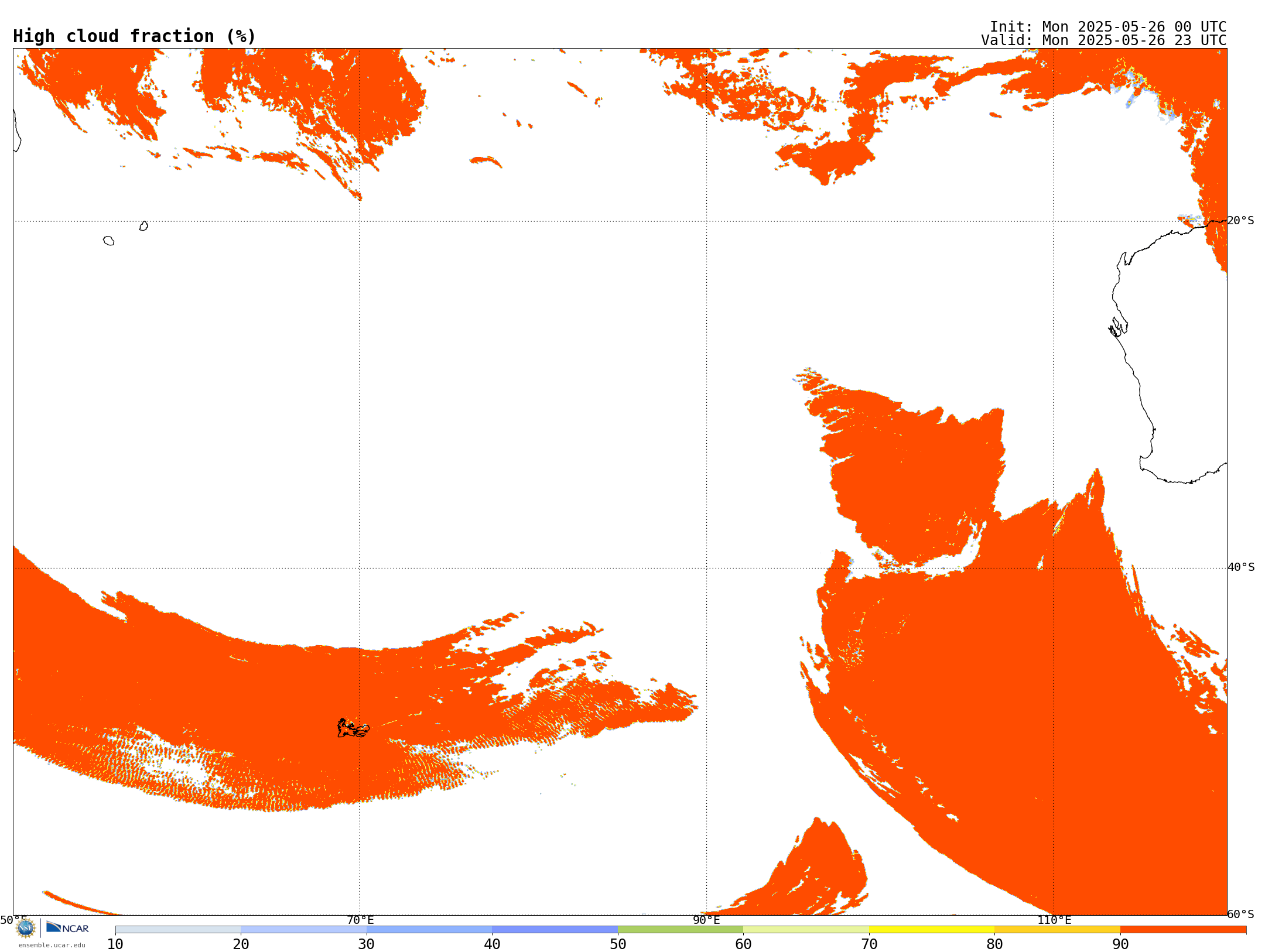Click the Kerguelen Islands outline near 70°E

click(353, 728)
